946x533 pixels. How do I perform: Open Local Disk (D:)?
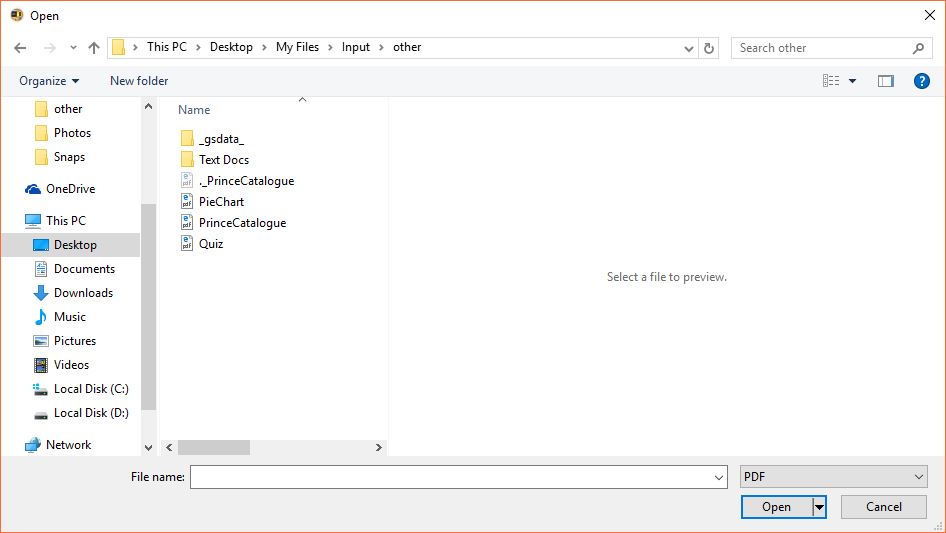tap(81, 413)
